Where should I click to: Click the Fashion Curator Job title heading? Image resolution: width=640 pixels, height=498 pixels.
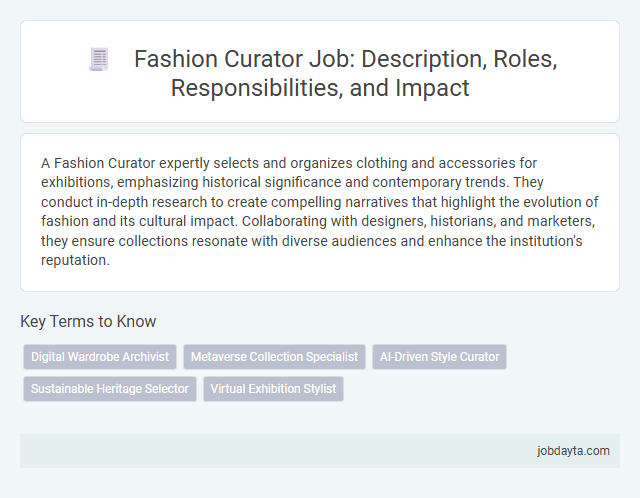click(346, 73)
